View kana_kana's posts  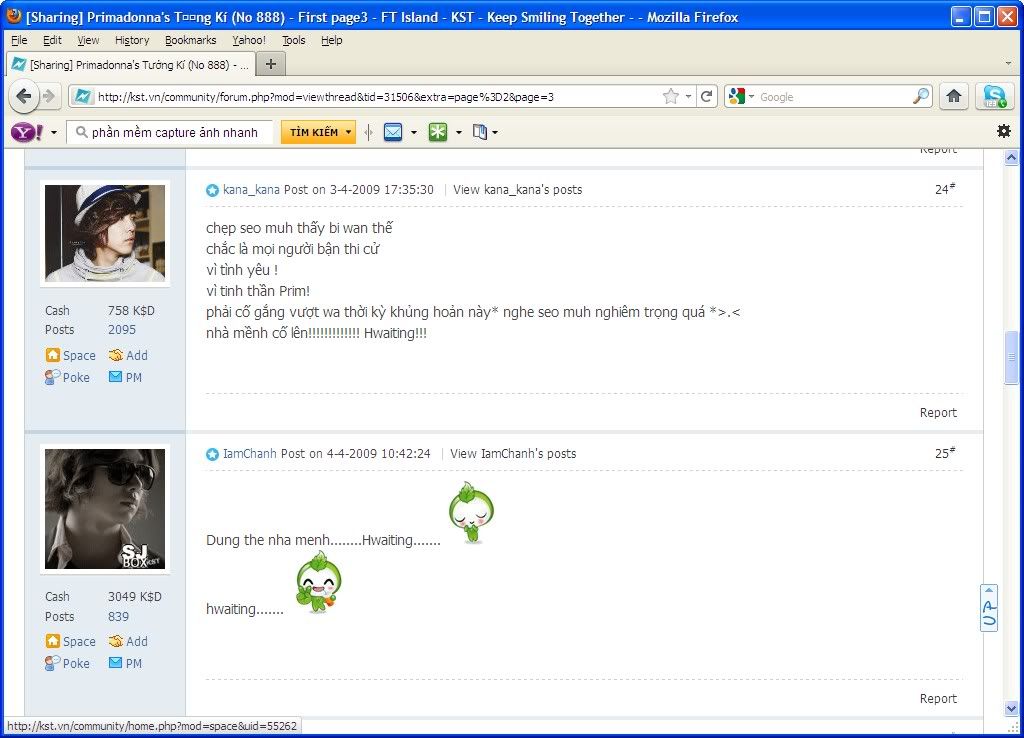[x=517, y=190]
